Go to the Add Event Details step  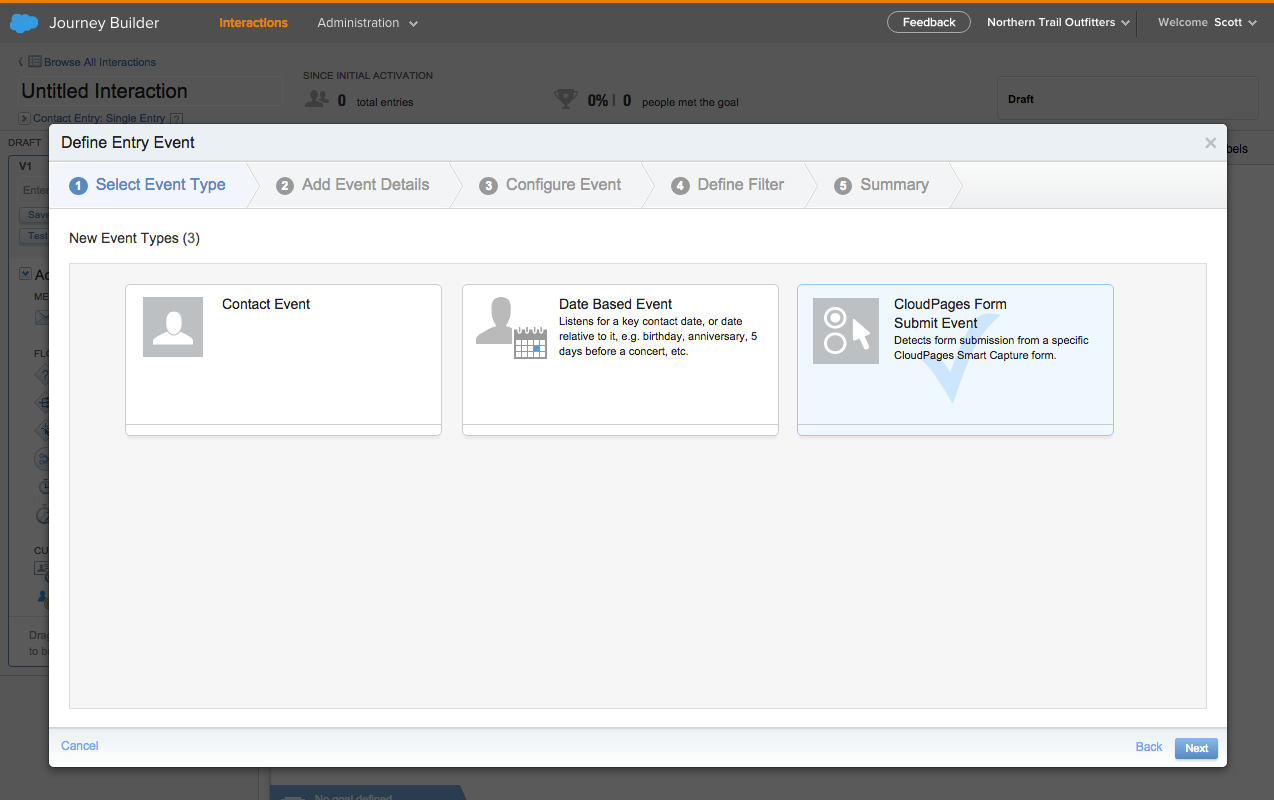[364, 185]
